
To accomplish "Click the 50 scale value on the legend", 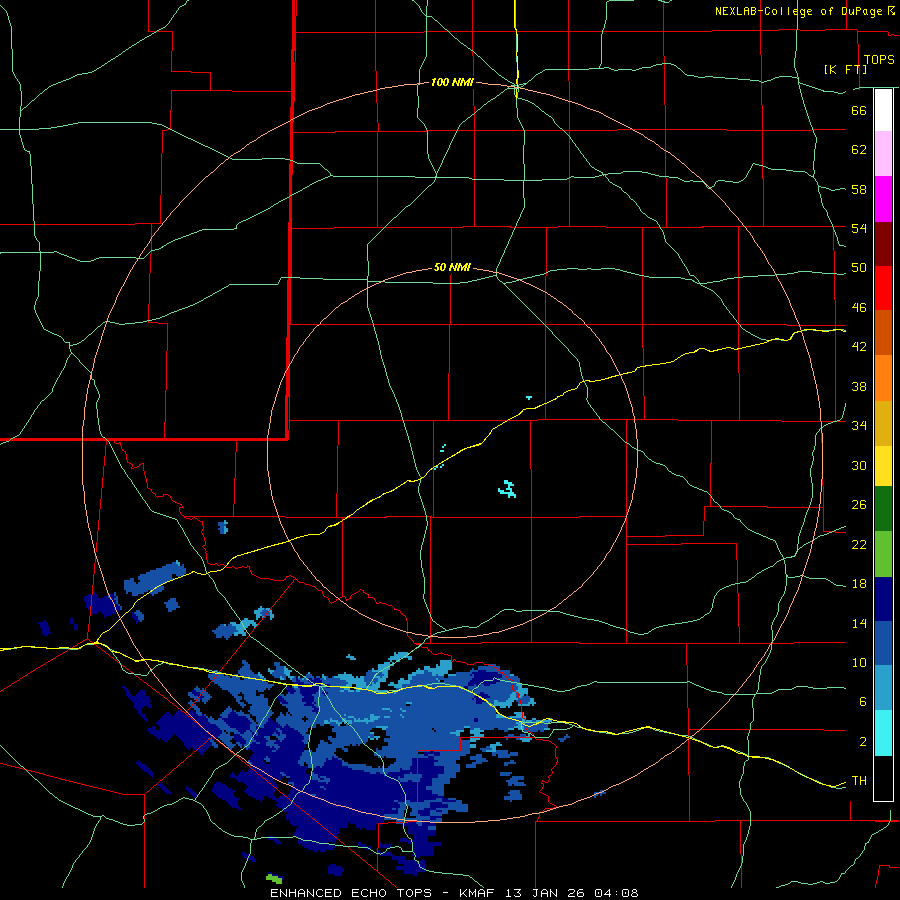I will pyautogui.click(x=859, y=268).
